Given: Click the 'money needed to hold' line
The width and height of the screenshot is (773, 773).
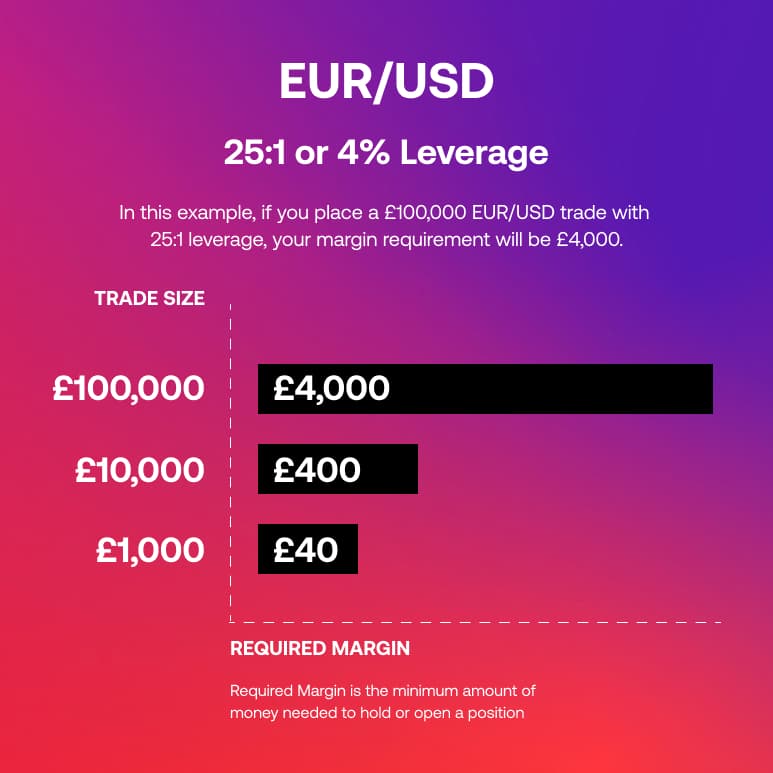Looking at the screenshot, I should point(377,713).
